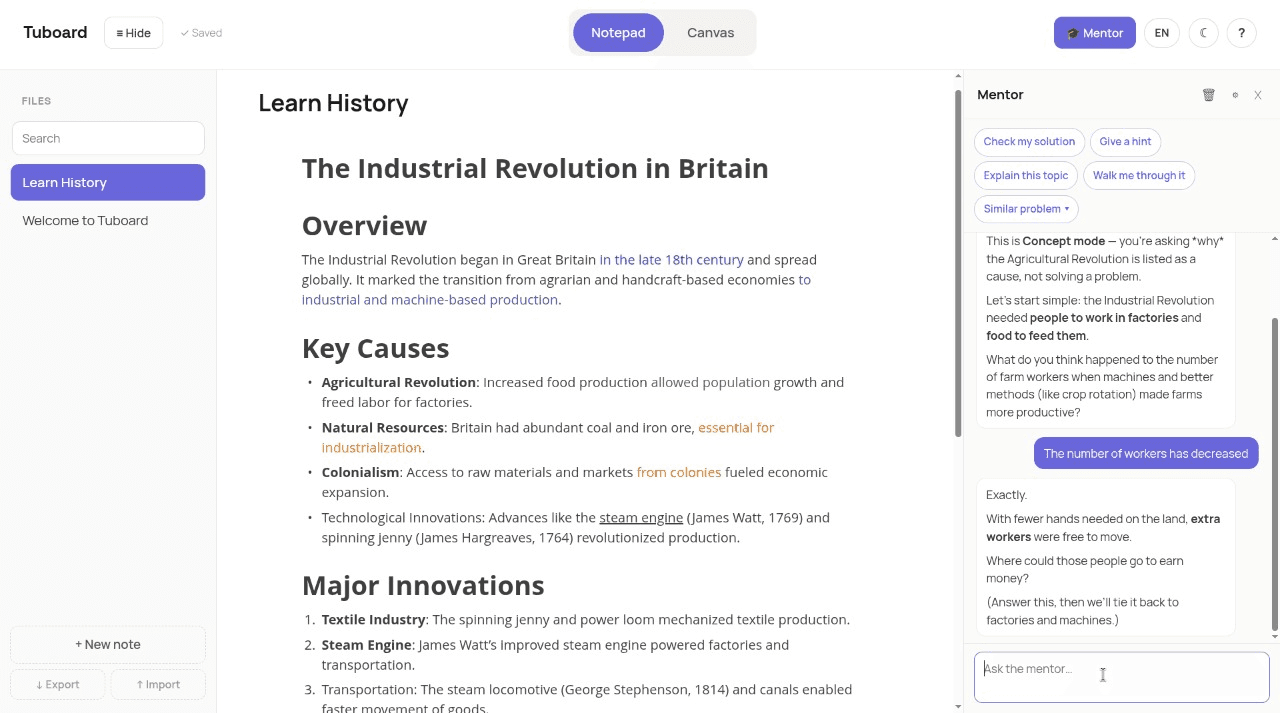
Task: Click the steam engine underlined link
Action: click(641, 518)
